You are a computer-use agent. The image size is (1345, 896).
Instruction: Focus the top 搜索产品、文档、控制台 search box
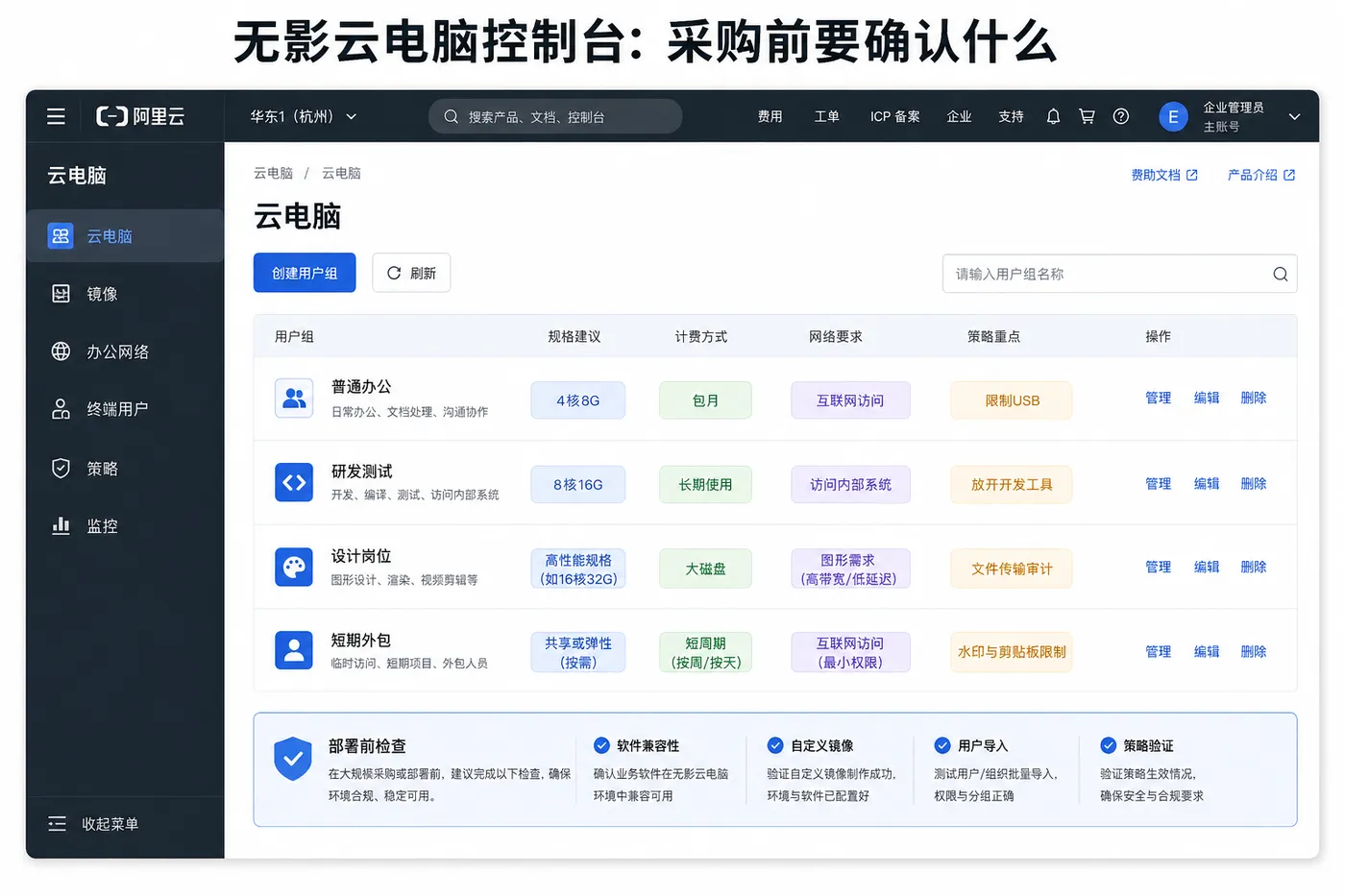tap(555, 116)
